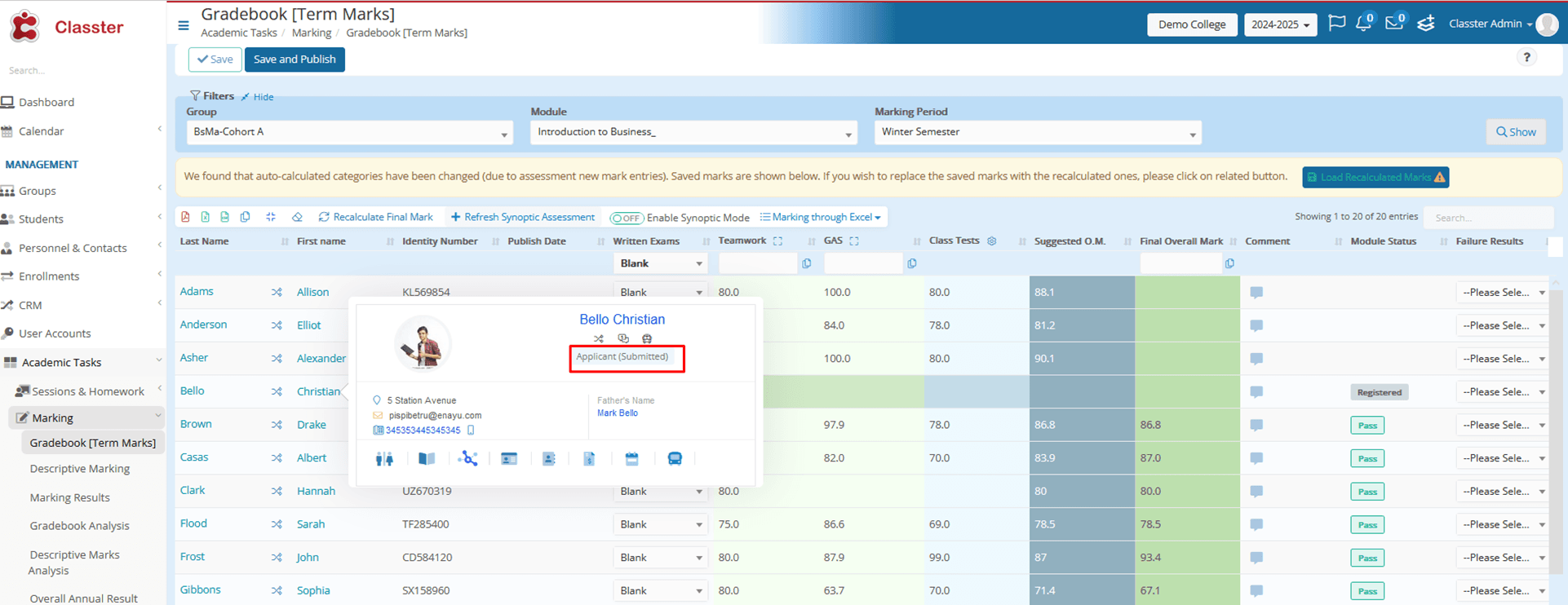Viewport: 1568px width, 605px height.
Task: Open Mark Bello father link
Action: click(x=618, y=413)
